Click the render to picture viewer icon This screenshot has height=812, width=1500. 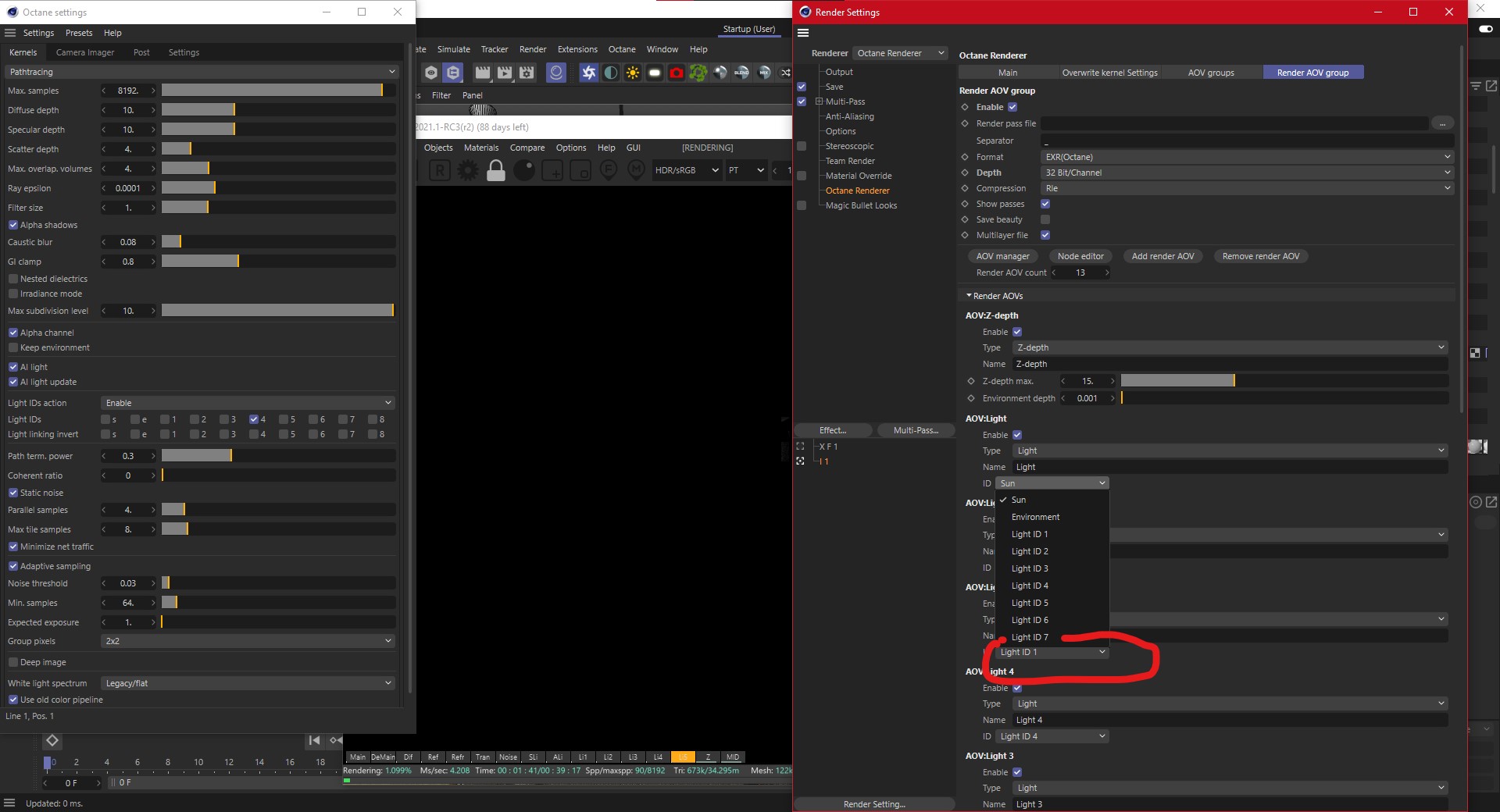(505, 73)
